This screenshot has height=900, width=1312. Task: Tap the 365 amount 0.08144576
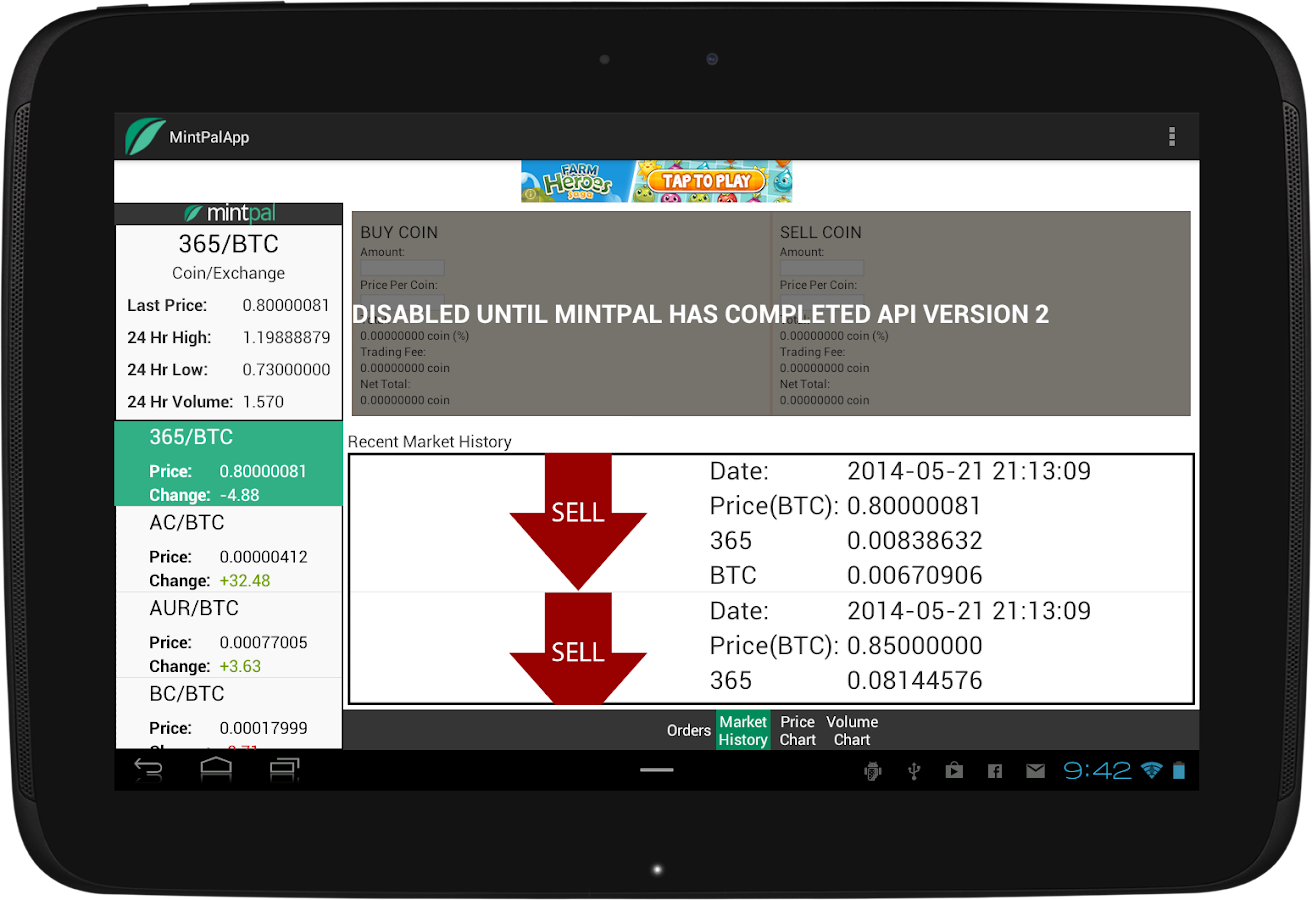tap(914, 680)
